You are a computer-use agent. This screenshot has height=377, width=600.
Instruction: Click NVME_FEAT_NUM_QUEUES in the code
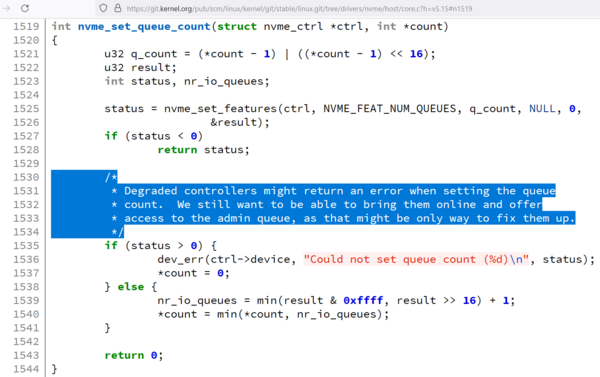point(390,109)
